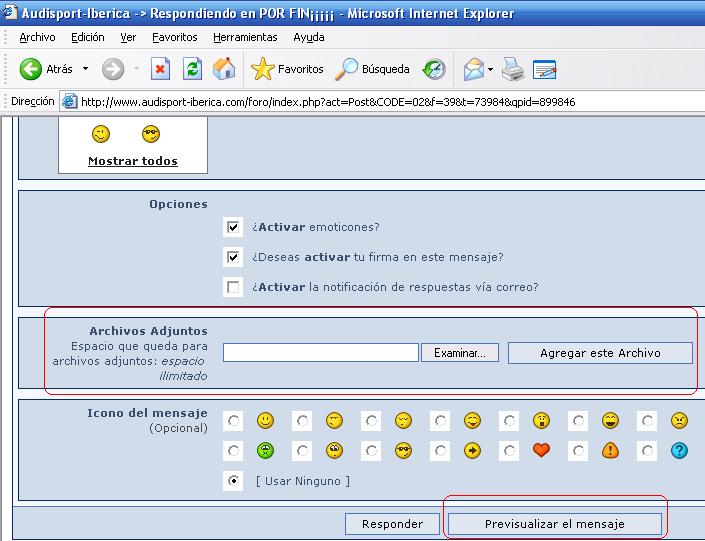This screenshot has height=541, width=705.
Task: Go to the Home page icon
Action: tap(224, 69)
